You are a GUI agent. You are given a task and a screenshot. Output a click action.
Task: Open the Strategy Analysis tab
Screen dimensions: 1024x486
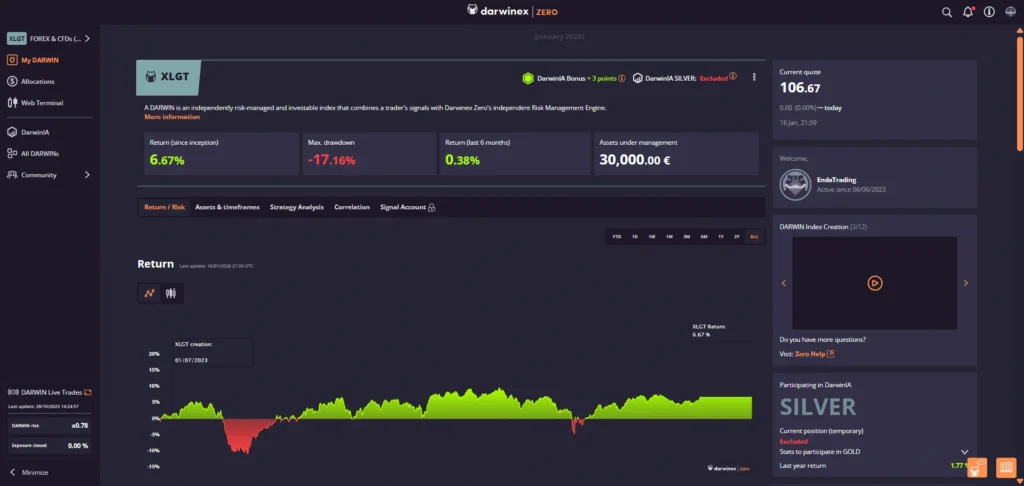(x=296, y=207)
